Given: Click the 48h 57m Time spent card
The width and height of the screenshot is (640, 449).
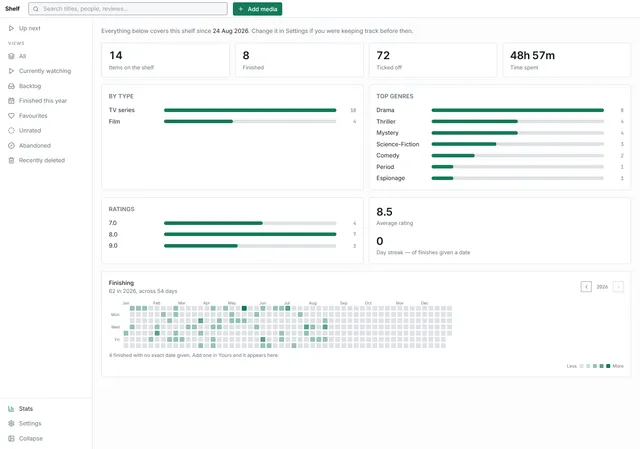Looking at the screenshot, I should (x=567, y=60).
